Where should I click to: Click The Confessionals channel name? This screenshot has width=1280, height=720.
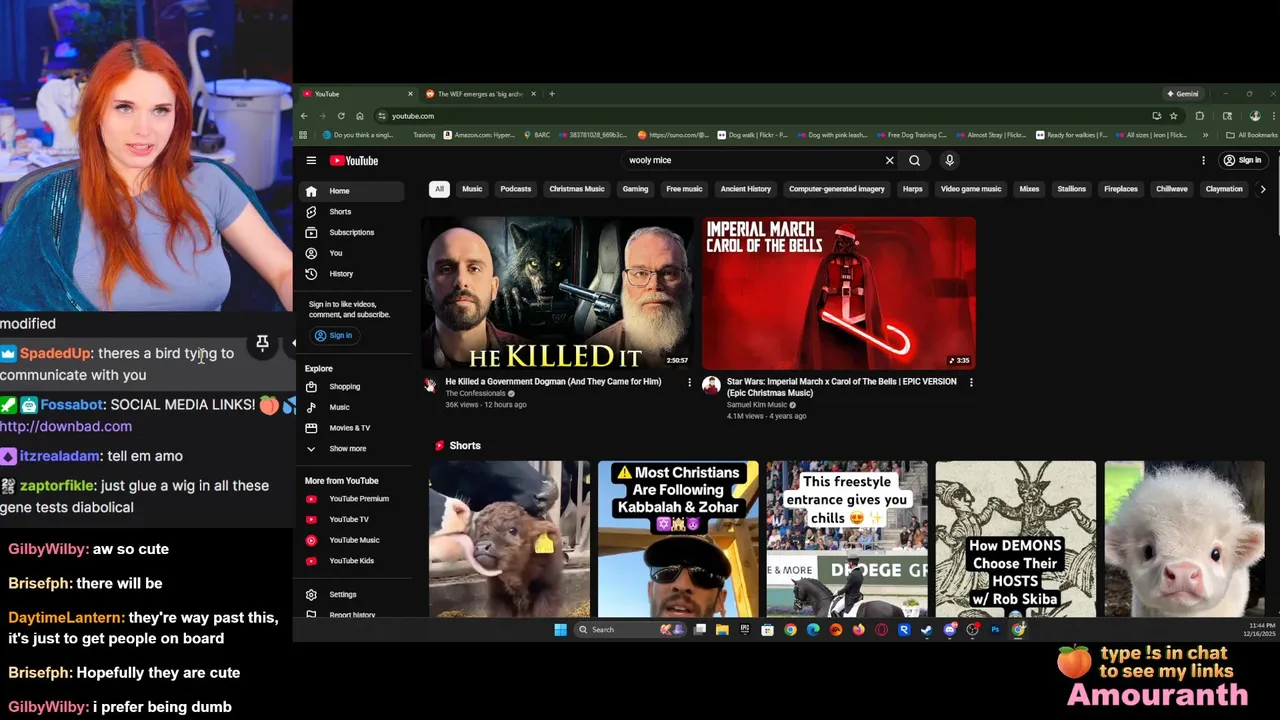[x=475, y=394]
